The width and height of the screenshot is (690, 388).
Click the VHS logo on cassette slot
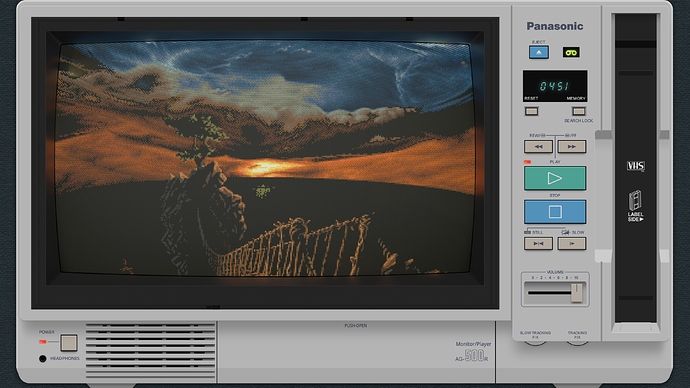[635, 166]
